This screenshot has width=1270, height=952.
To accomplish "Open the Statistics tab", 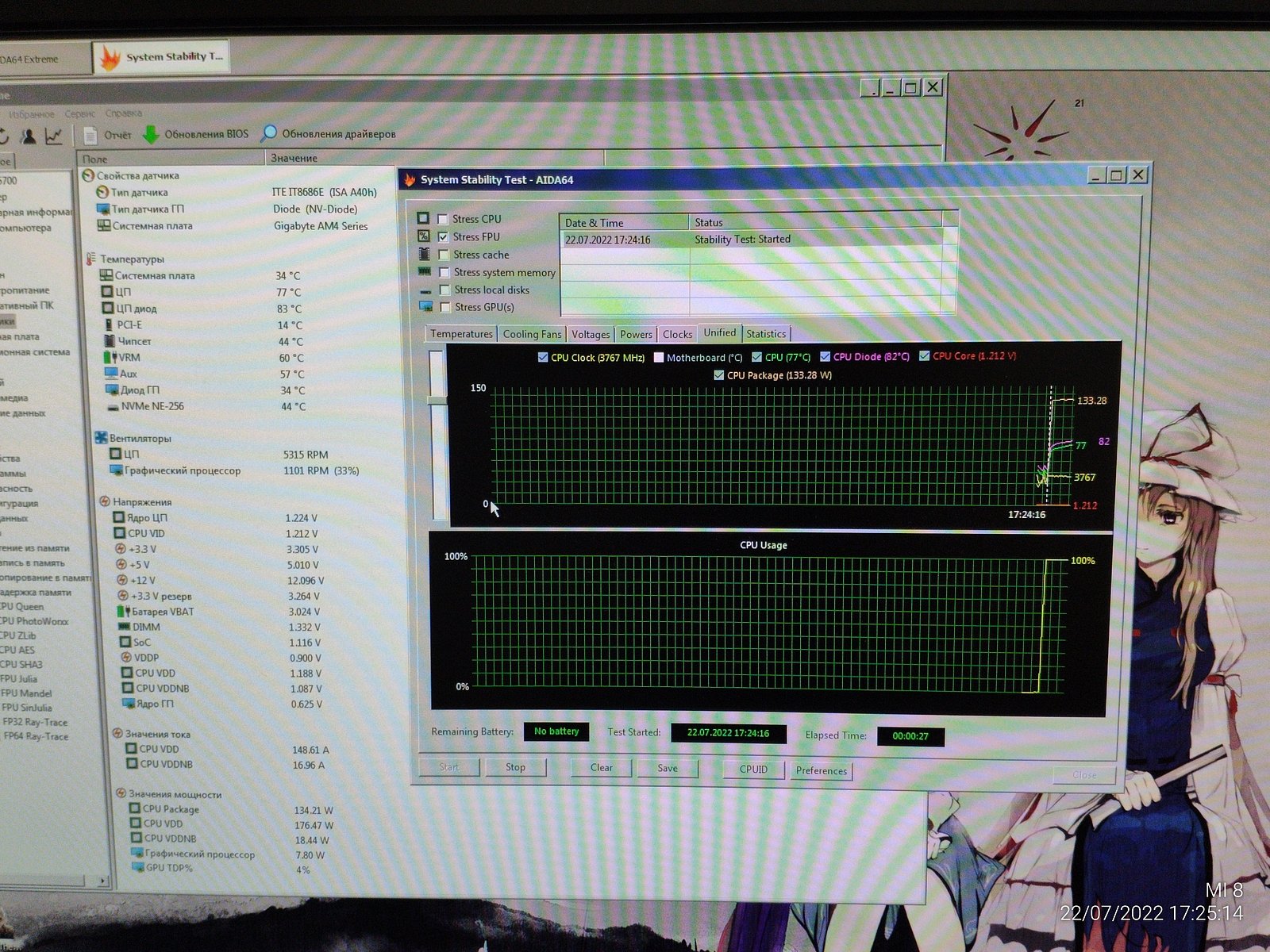I will [x=766, y=334].
